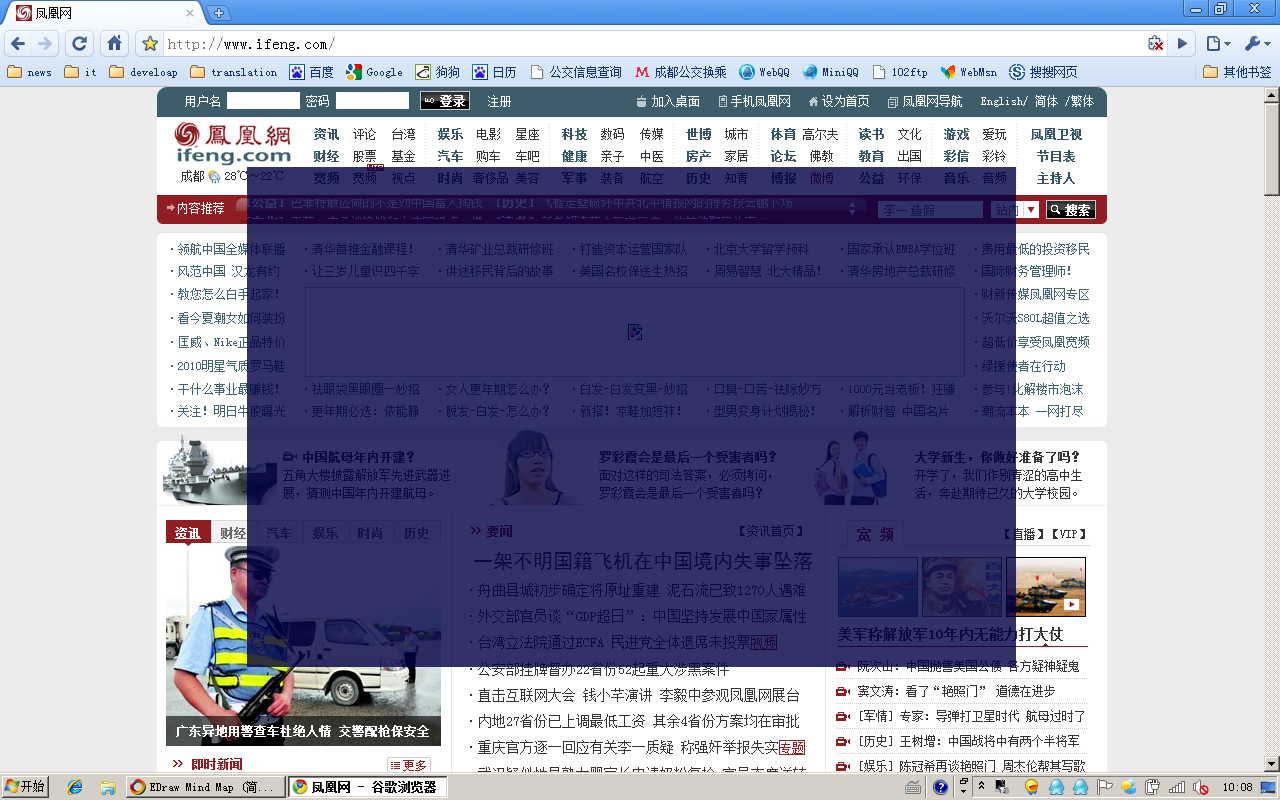
Task: Open the wrench settings menu dropdown
Action: pyautogui.click(x=1256, y=44)
